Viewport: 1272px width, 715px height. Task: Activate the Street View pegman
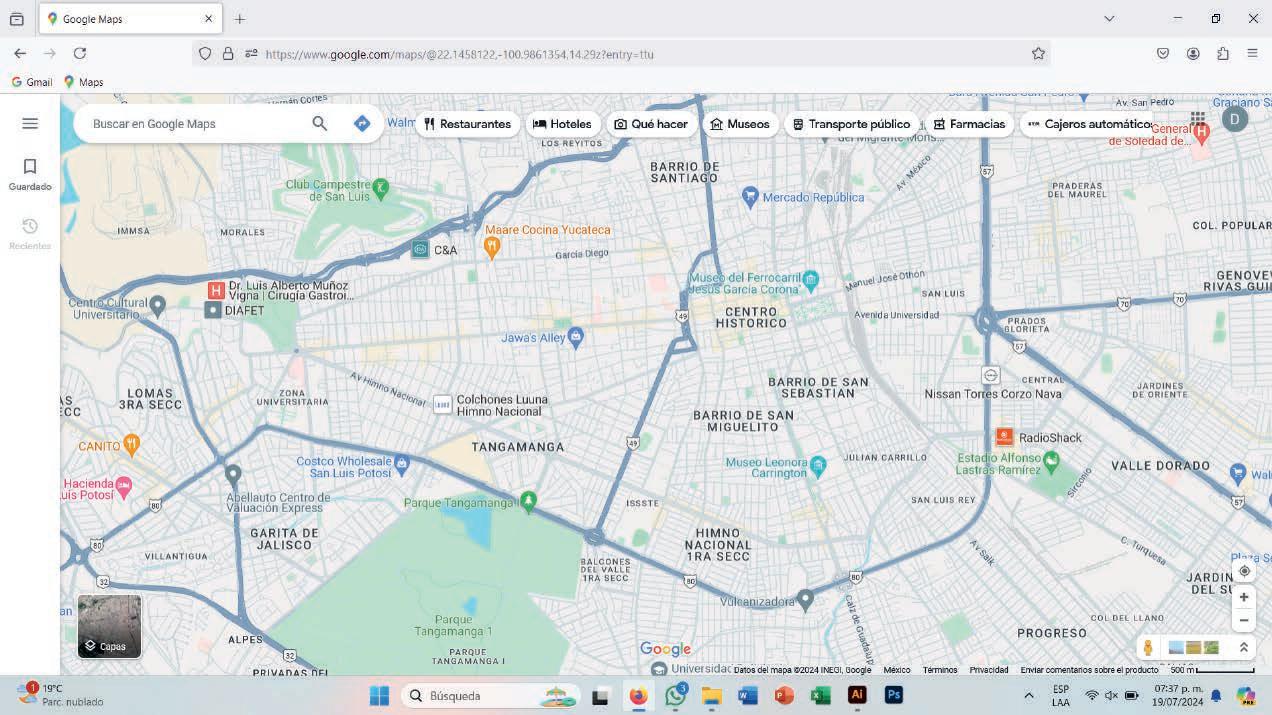click(1148, 648)
